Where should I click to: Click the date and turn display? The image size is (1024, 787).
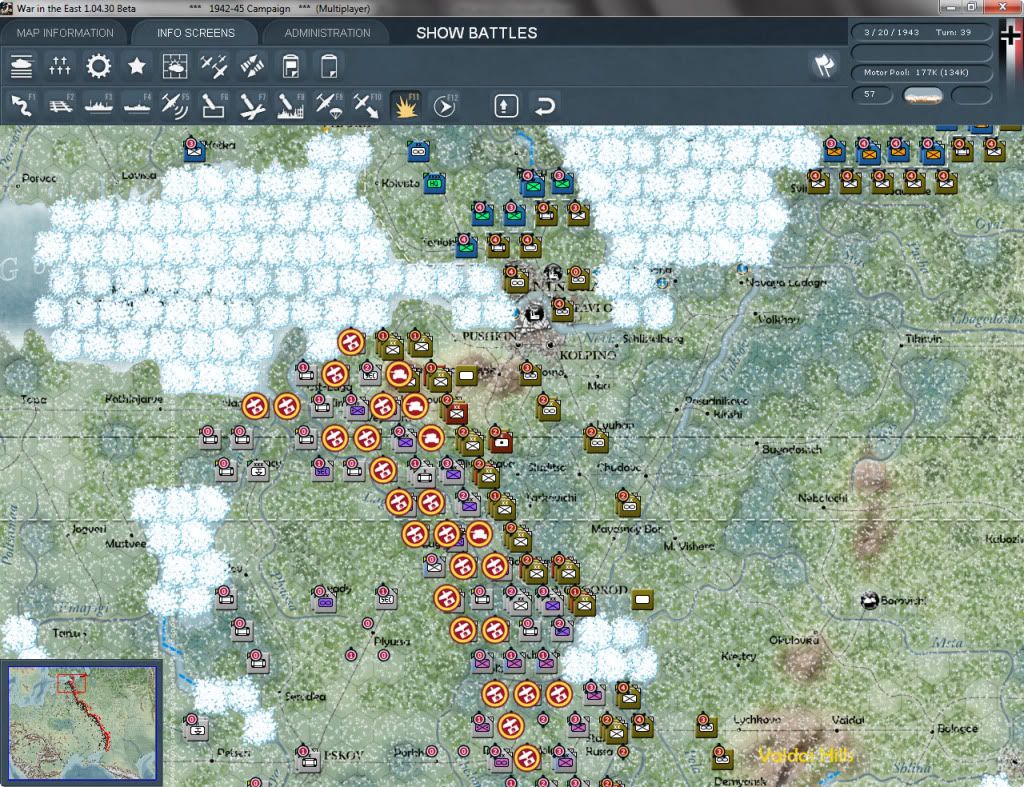click(x=921, y=32)
